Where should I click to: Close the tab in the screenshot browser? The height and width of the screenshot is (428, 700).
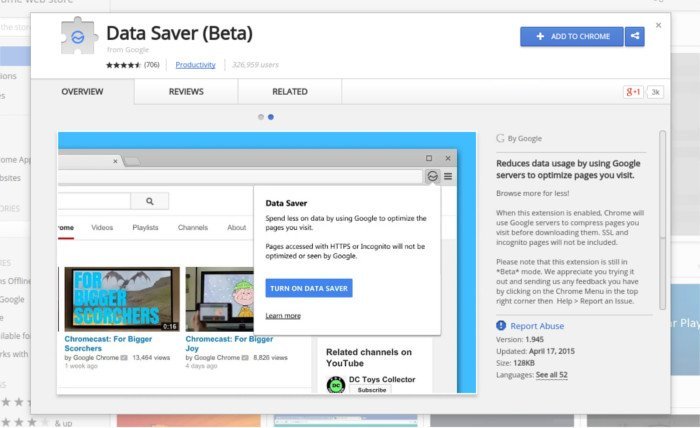pyautogui.click(x=115, y=161)
